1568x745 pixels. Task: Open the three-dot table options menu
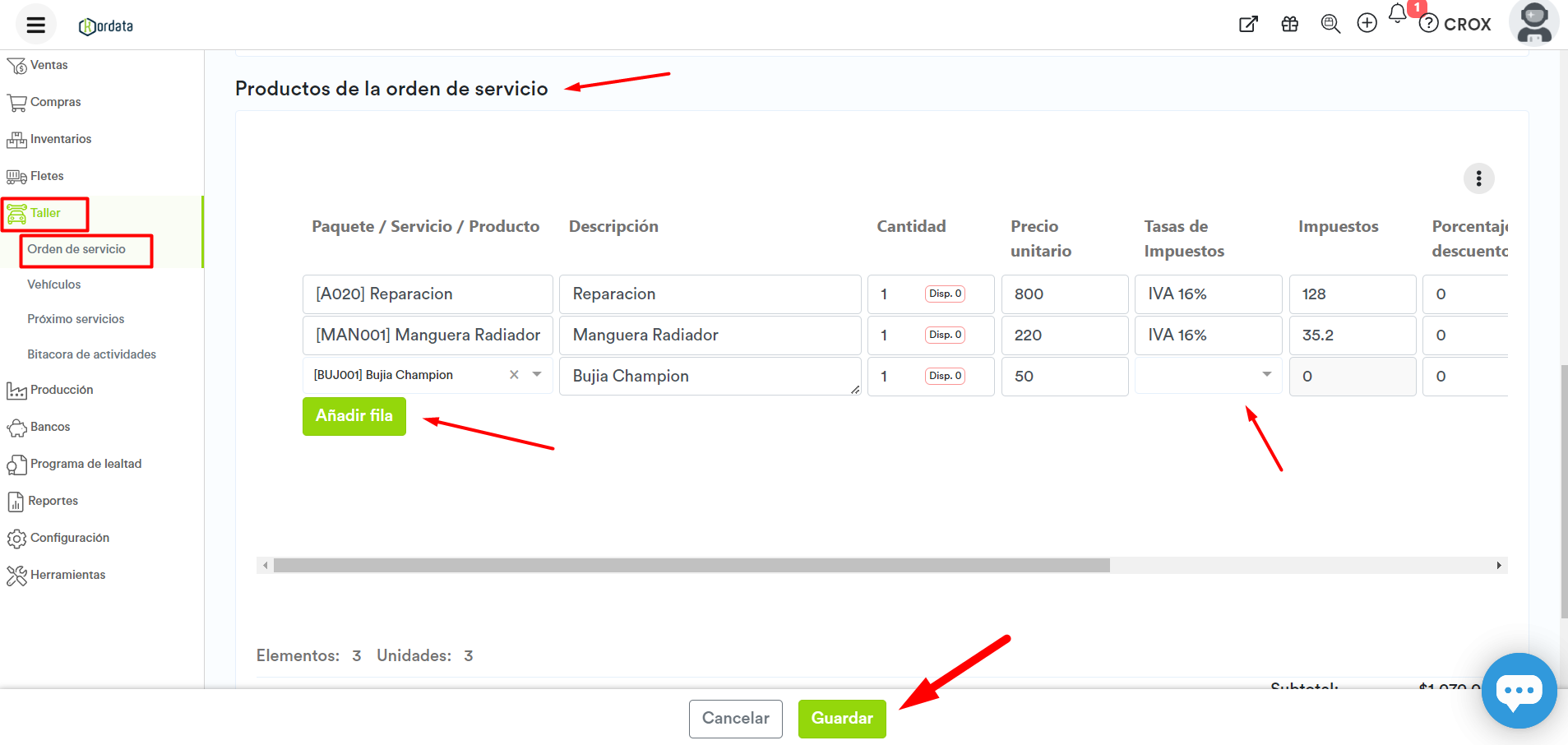1478,178
